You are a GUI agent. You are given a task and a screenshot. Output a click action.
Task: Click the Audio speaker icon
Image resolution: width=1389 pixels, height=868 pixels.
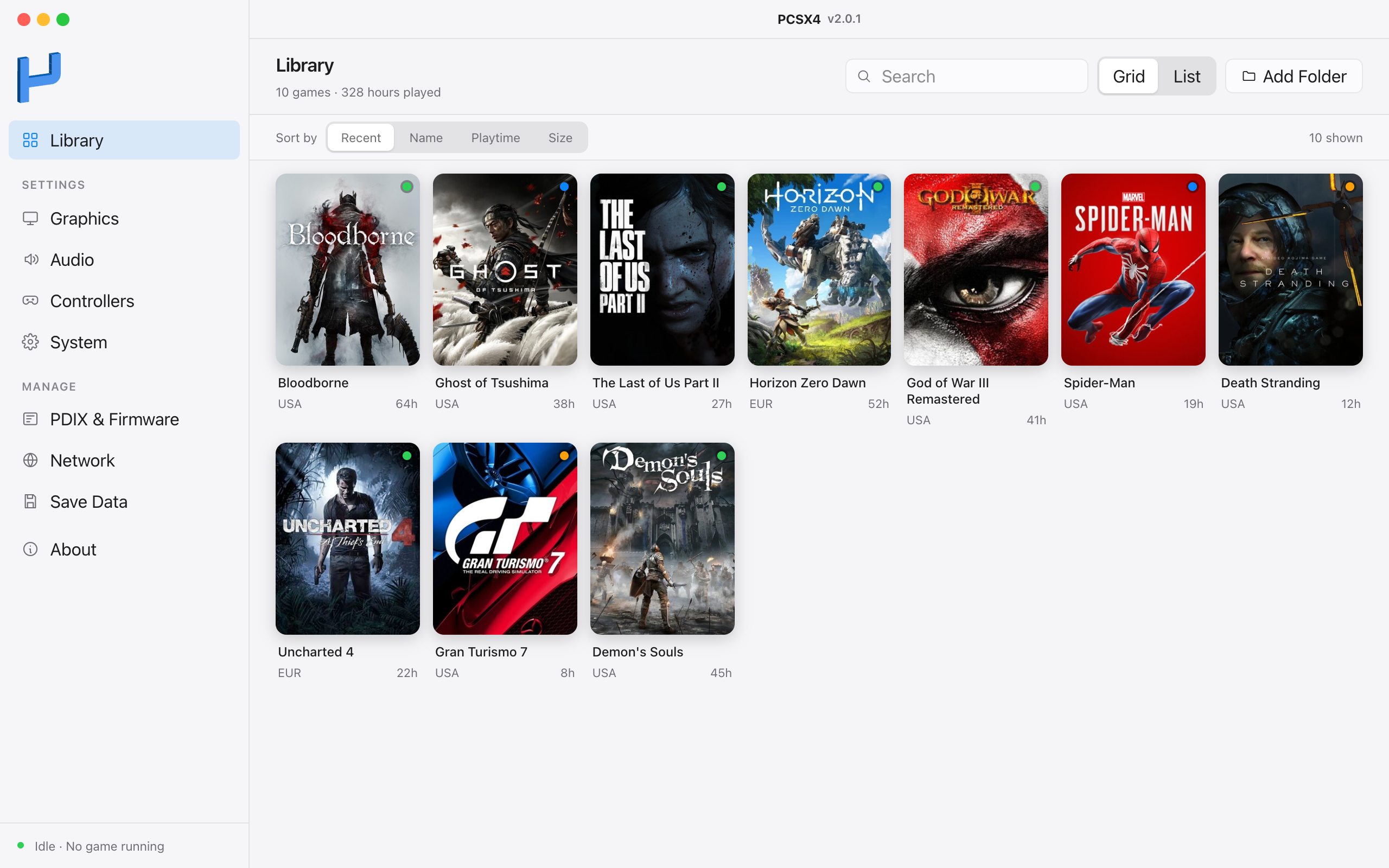[30, 259]
